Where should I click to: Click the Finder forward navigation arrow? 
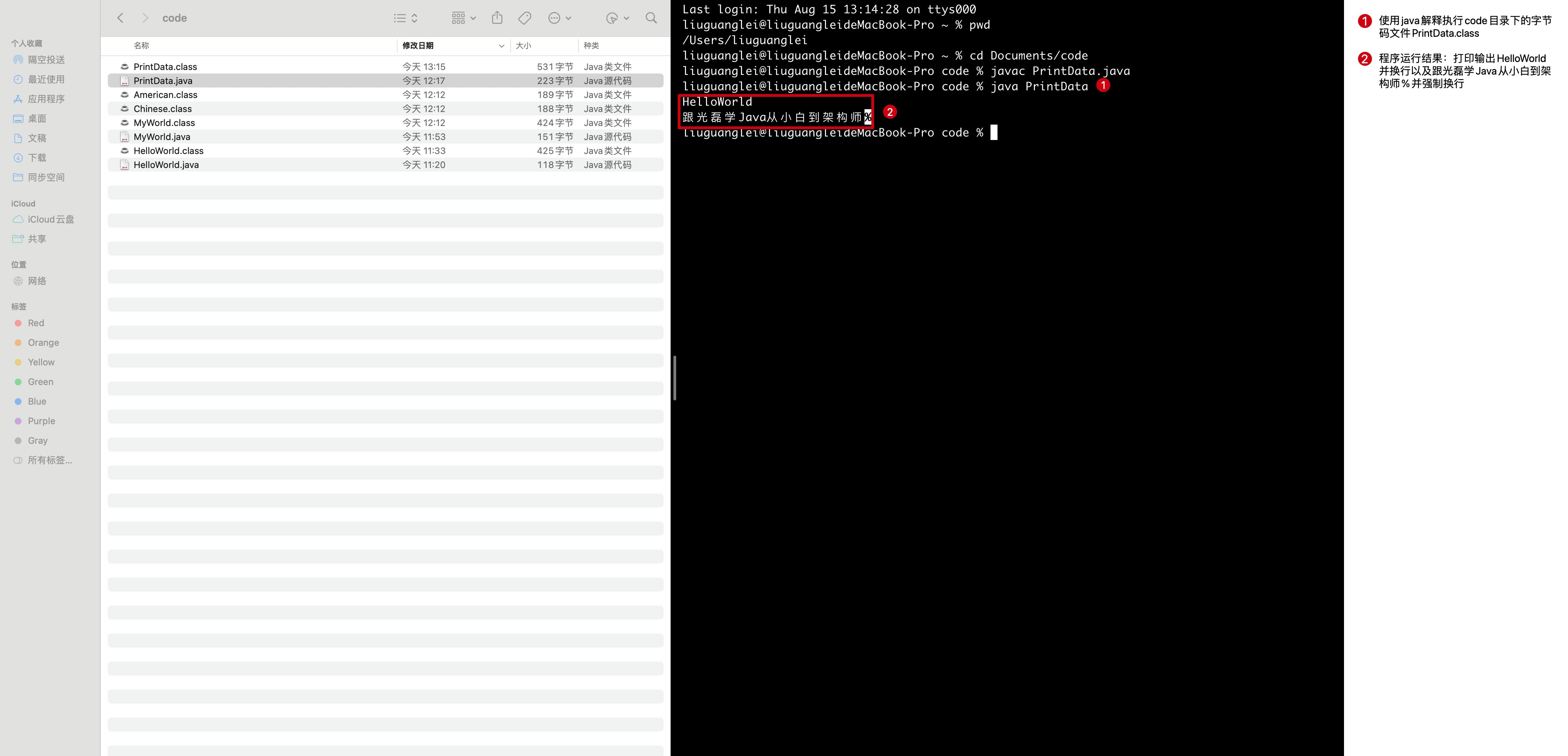145,18
